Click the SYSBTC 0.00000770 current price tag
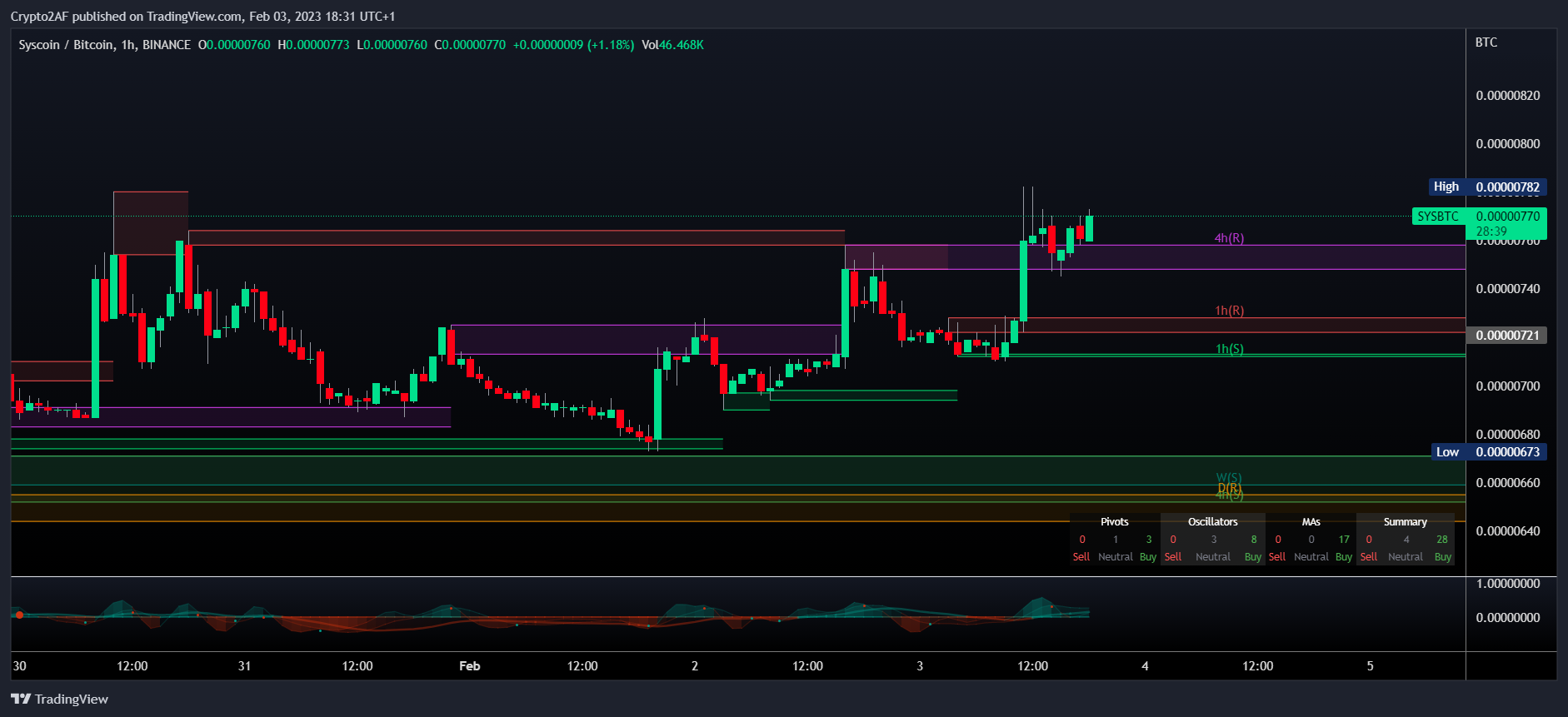 (x=1480, y=216)
